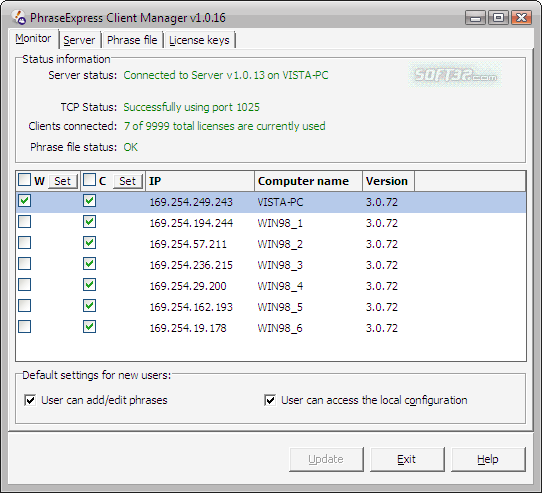Check W checkbox for WIN98_4 row
The height and width of the screenshot is (493, 542).
[25, 285]
